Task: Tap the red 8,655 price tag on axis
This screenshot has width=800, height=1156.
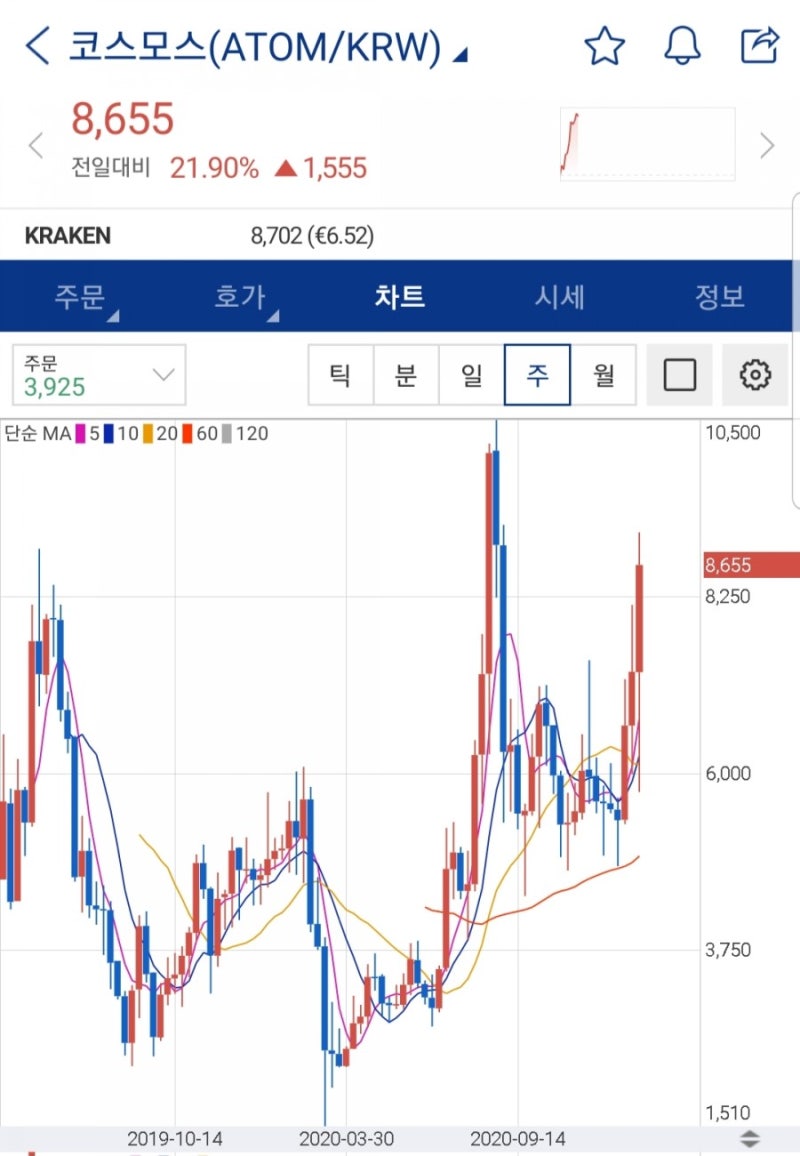Action: (751, 565)
